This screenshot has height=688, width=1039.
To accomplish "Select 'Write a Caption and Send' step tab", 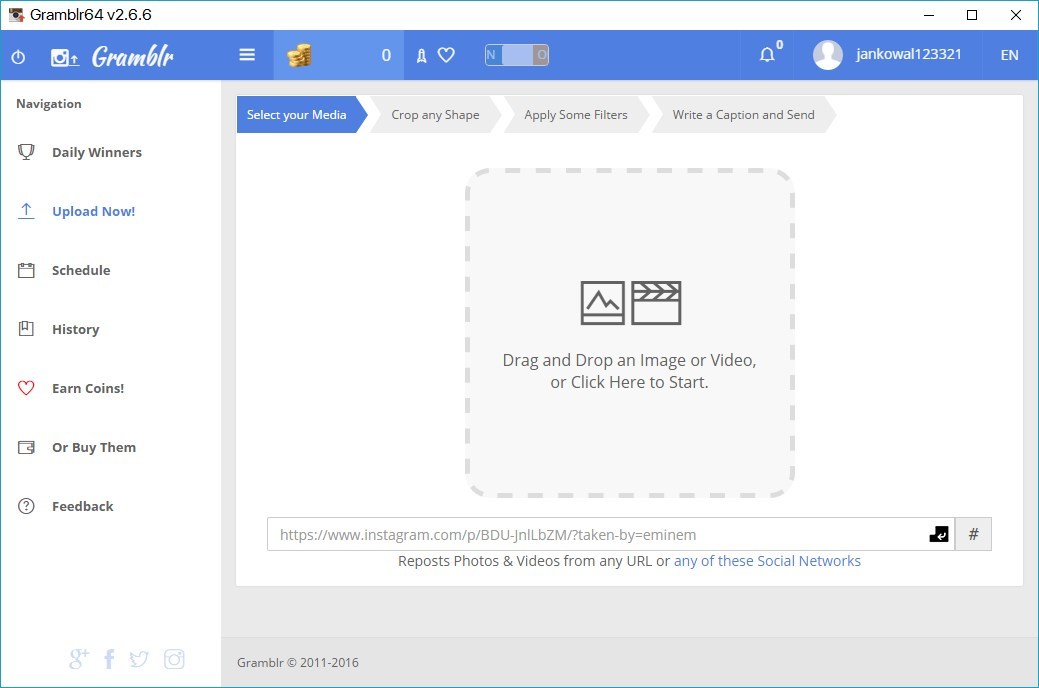I will 743,115.
